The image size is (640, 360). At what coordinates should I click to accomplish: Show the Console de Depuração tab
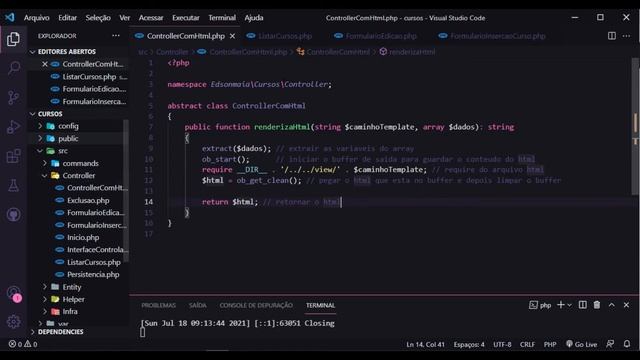coord(256,305)
